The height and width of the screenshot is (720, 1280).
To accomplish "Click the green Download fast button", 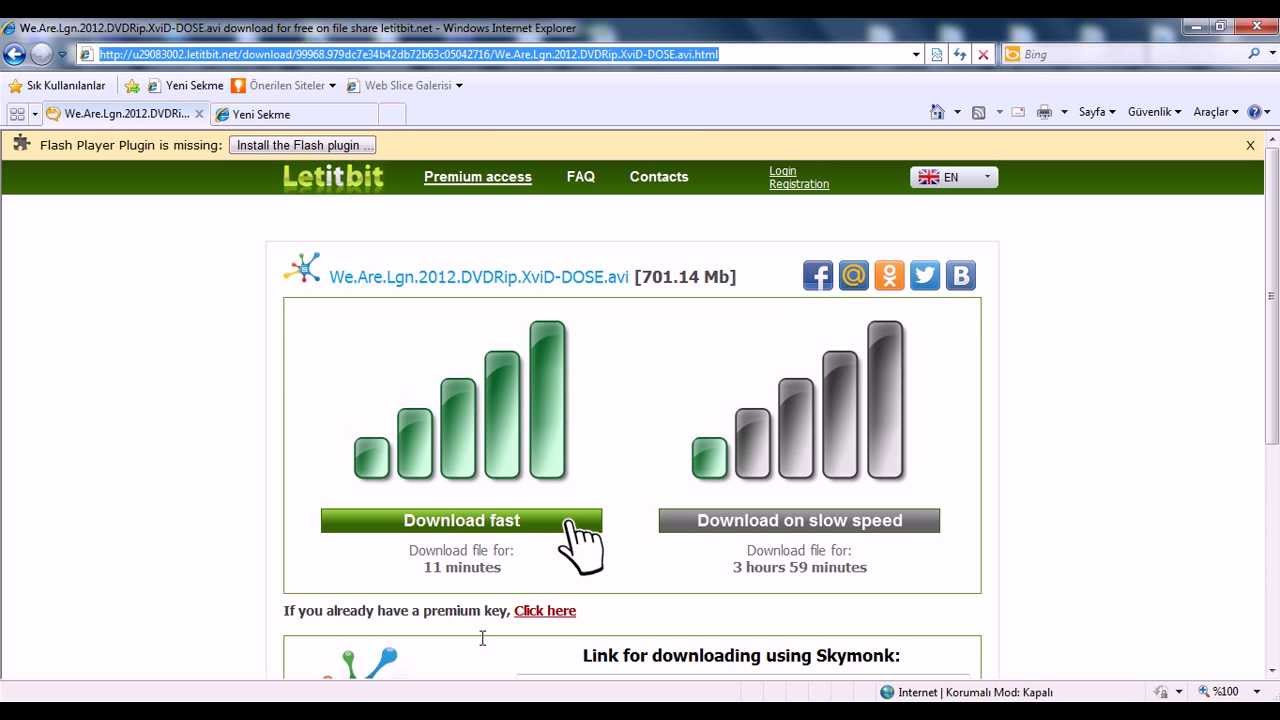I will tap(461, 521).
